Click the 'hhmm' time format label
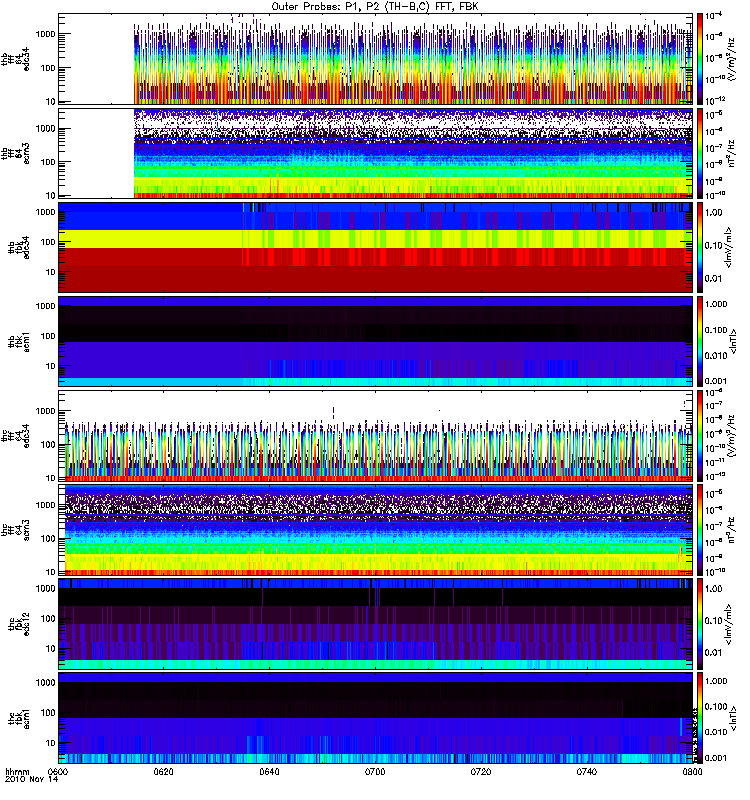This screenshot has height=800, width=750. [x=17, y=772]
